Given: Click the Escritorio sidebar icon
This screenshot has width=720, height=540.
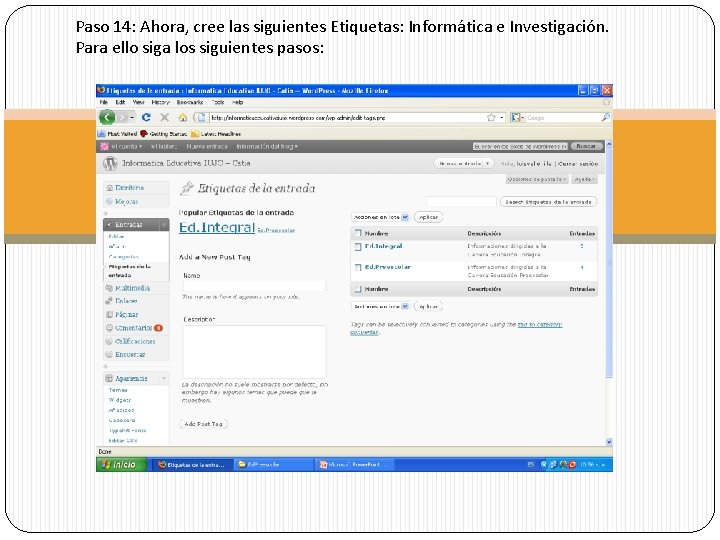Looking at the screenshot, I should [109, 188].
